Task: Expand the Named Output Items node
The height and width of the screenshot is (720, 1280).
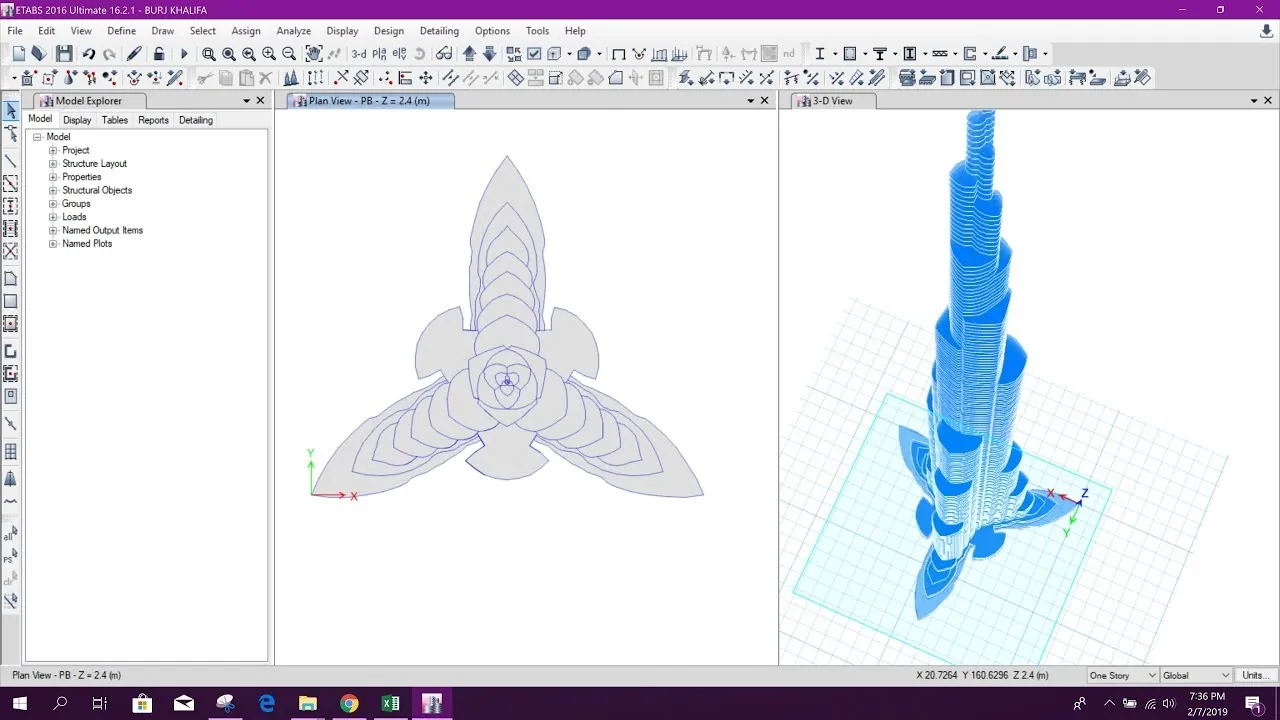Action: [x=53, y=230]
